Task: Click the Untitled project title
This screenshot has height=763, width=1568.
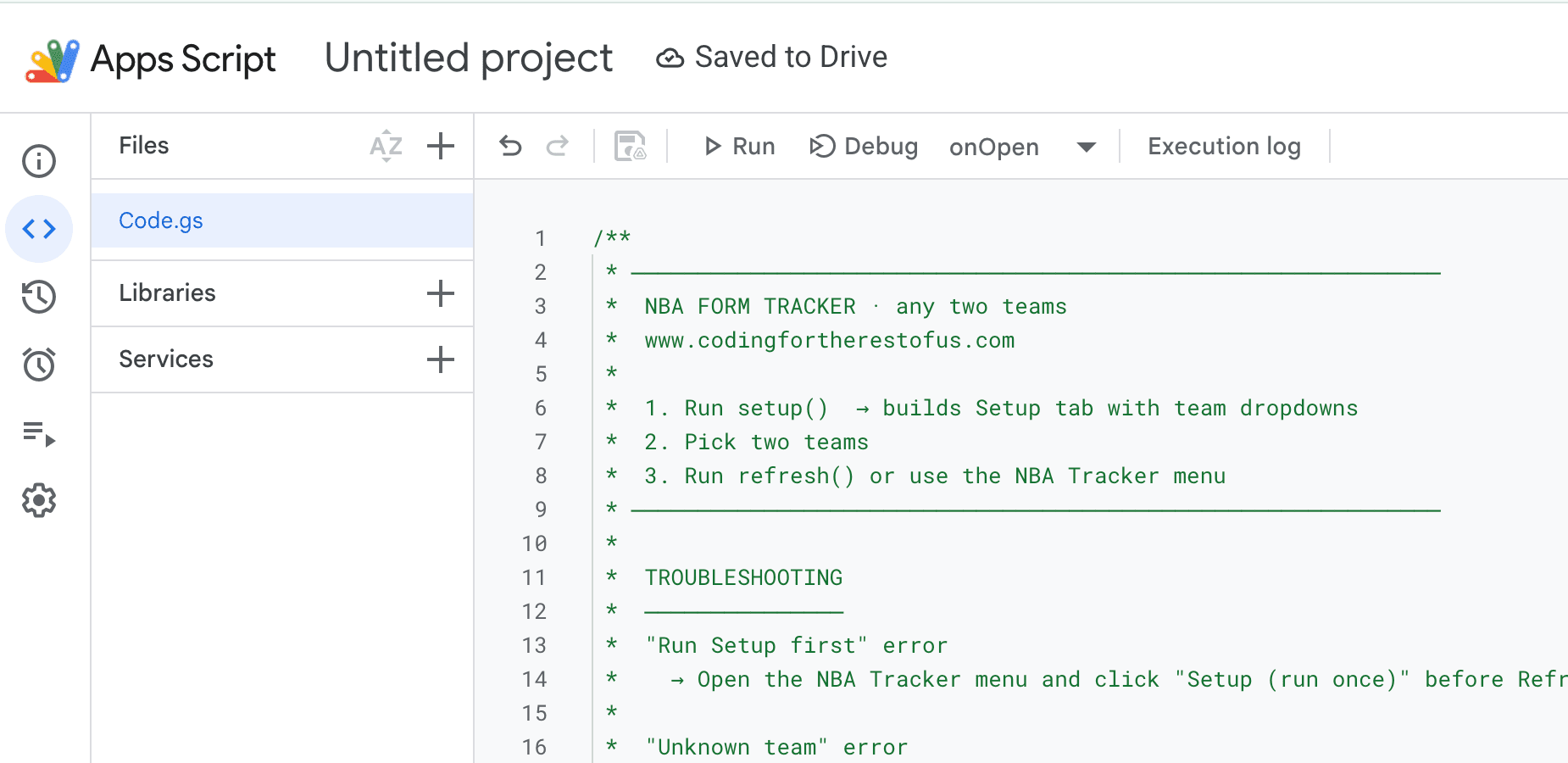Action: point(469,58)
